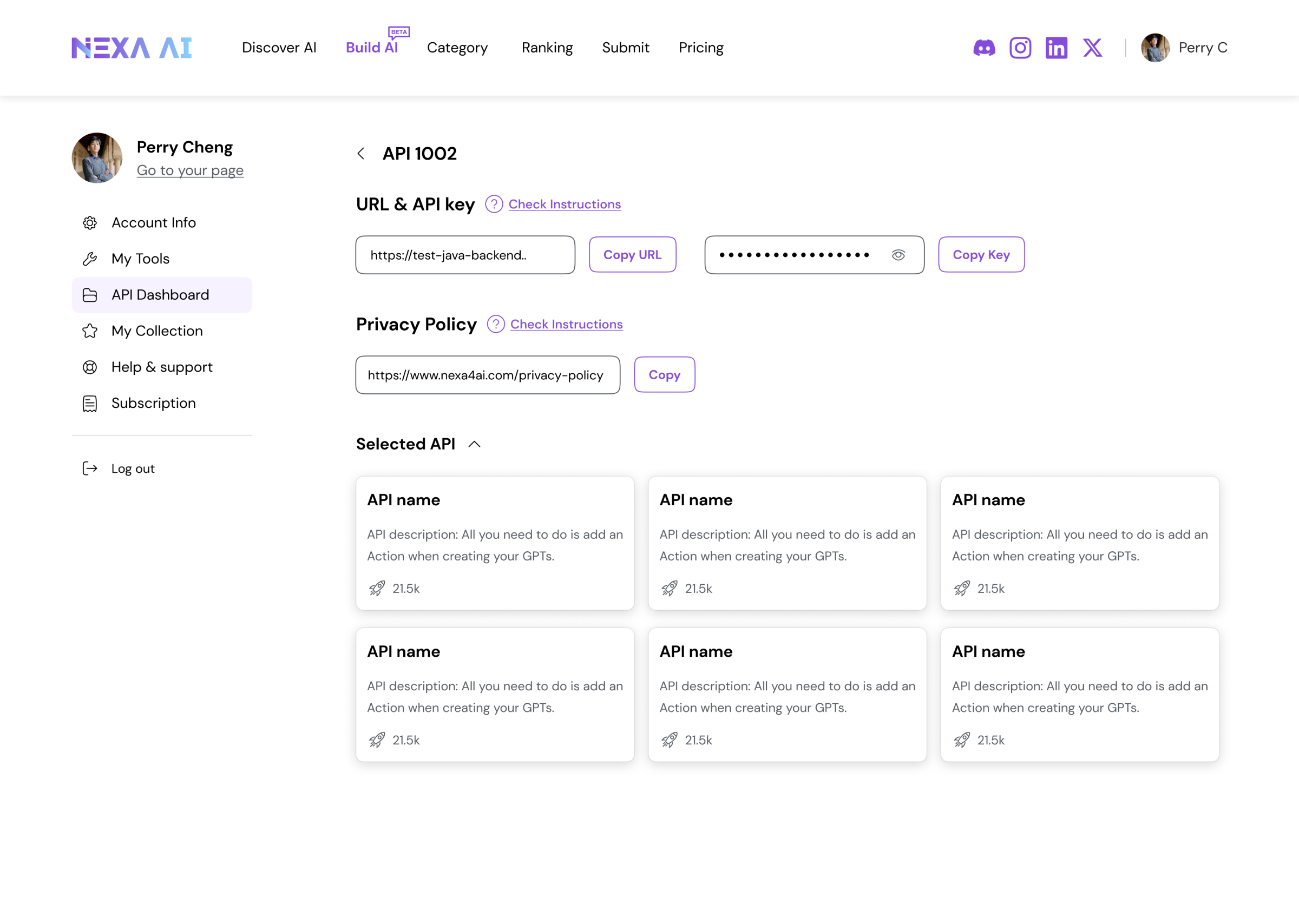Follow the Go to your page link
1299x924 pixels.
click(x=189, y=171)
